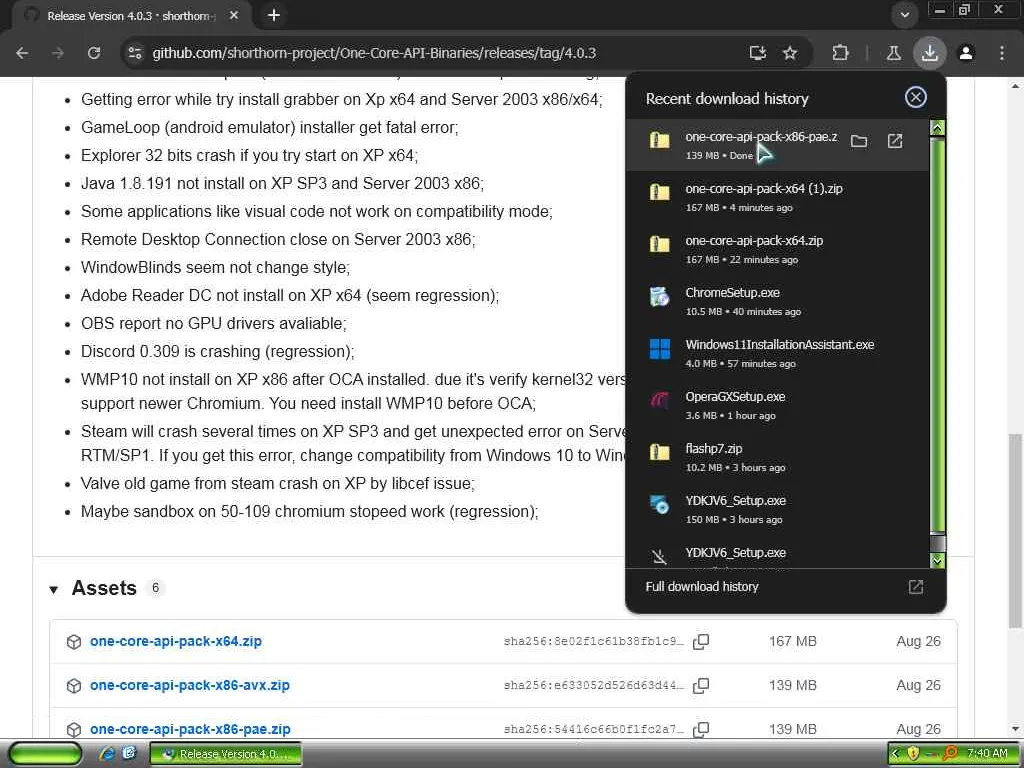This screenshot has height=768, width=1024.
Task: Reload the GitHub release page
Action: (94, 53)
